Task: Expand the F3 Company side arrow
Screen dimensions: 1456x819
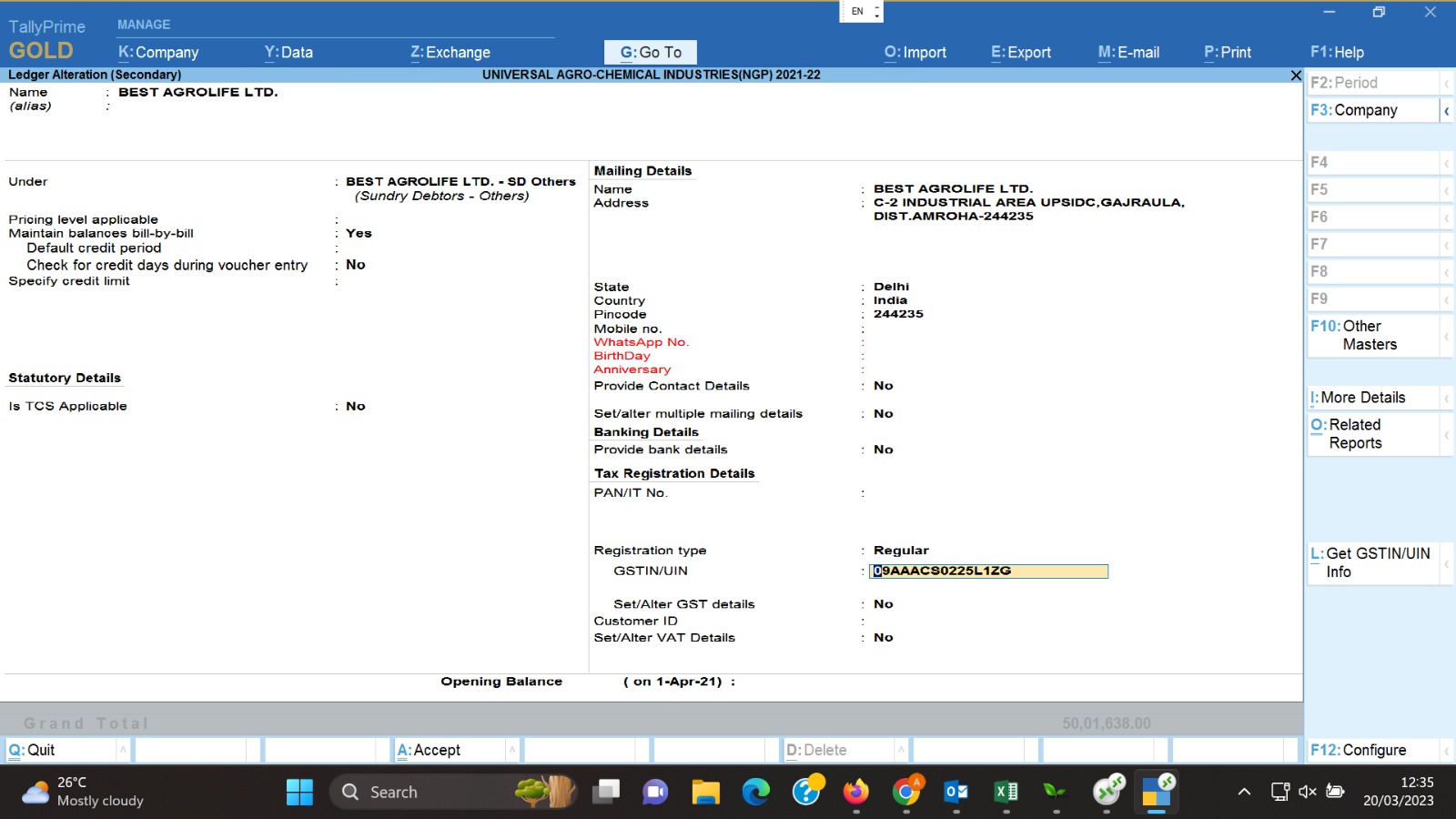Action: coord(1446,111)
